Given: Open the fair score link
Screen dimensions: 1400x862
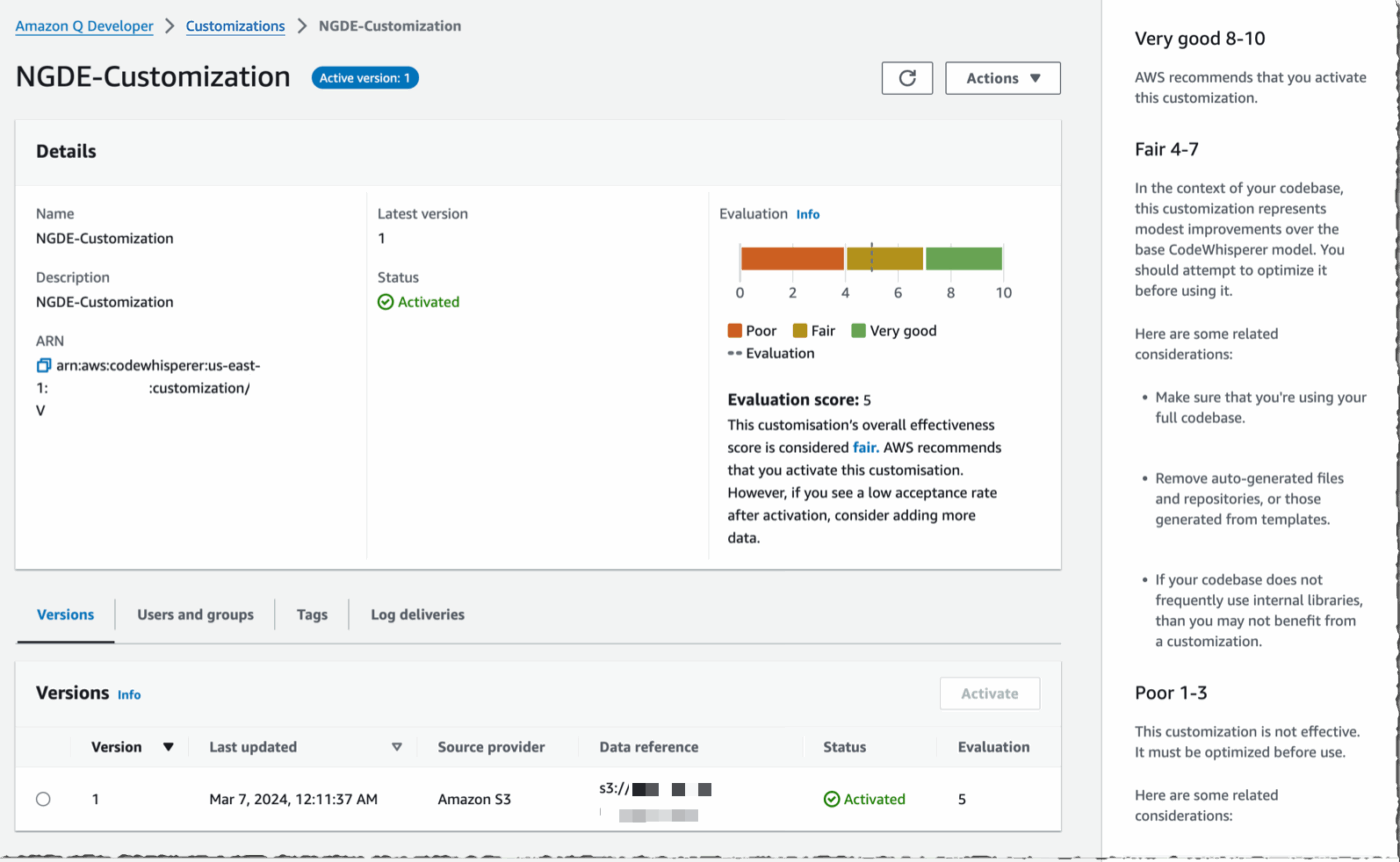Looking at the screenshot, I should coord(866,447).
